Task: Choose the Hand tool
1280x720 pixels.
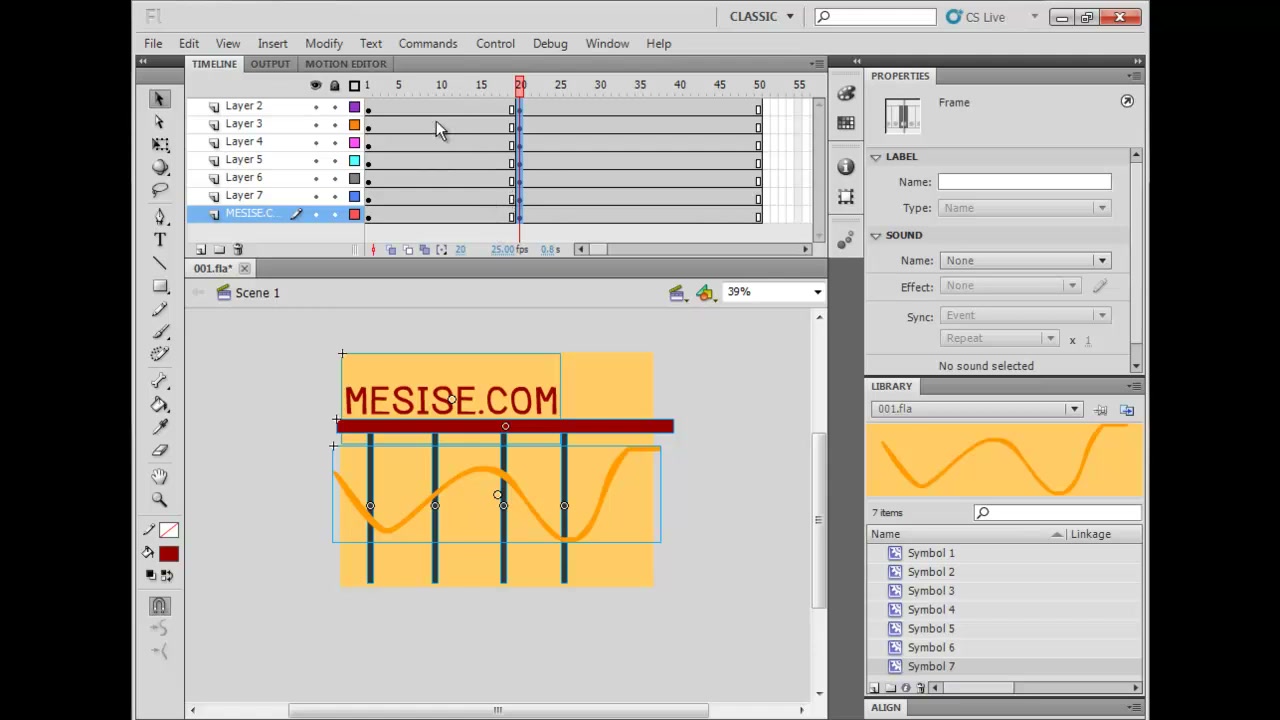Action: 160,477
